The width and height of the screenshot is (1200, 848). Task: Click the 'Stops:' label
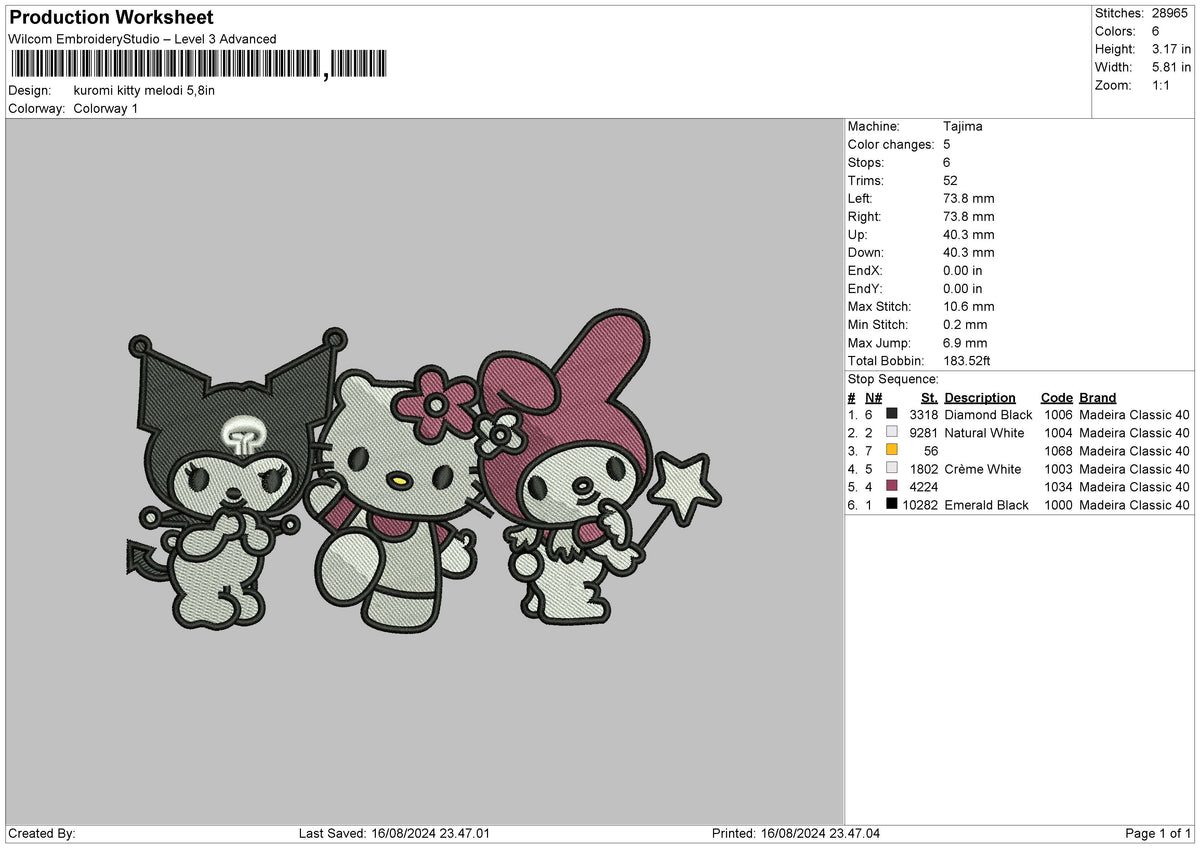(x=866, y=163)
